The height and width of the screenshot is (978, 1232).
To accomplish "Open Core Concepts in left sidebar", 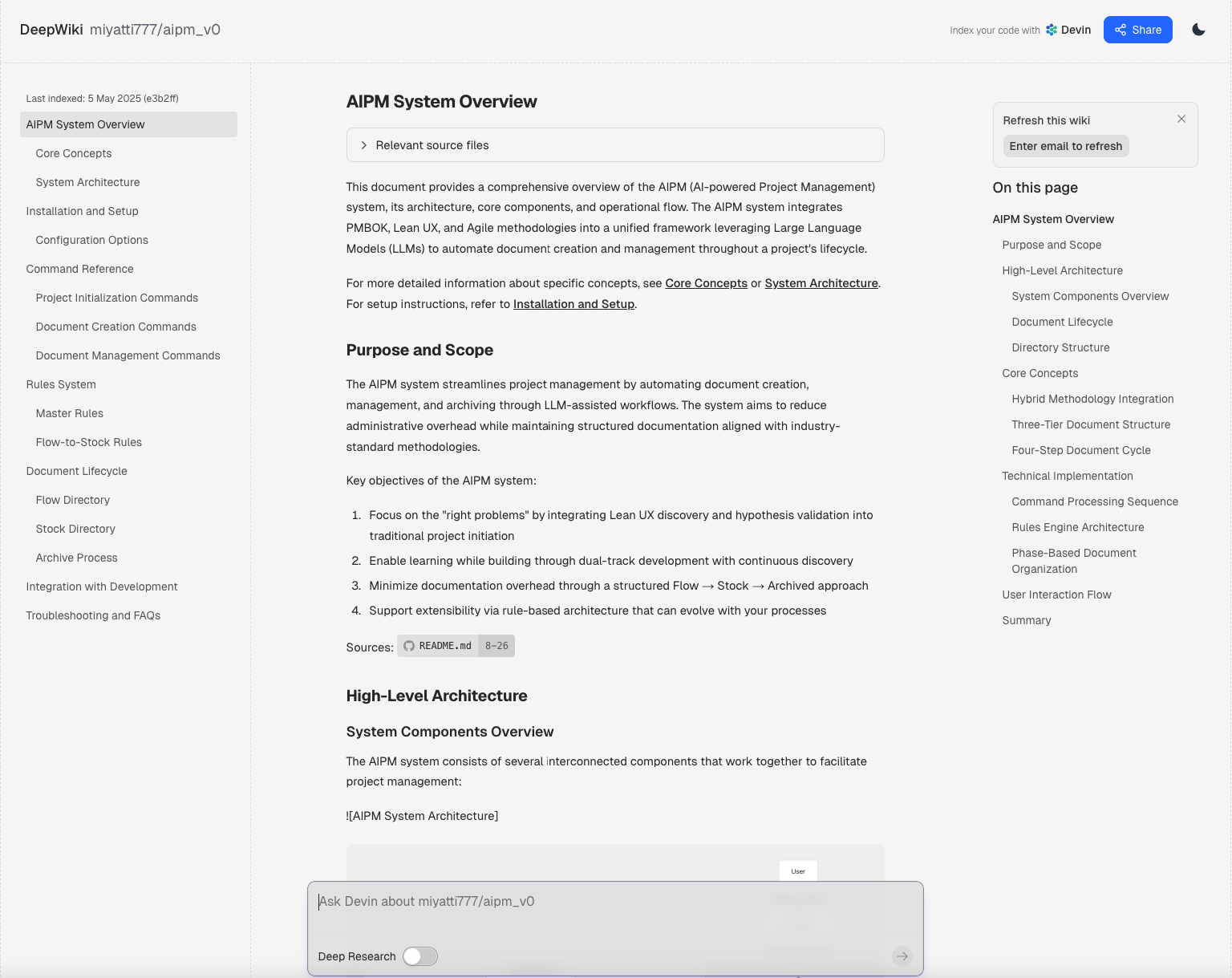I will point(74,153).
